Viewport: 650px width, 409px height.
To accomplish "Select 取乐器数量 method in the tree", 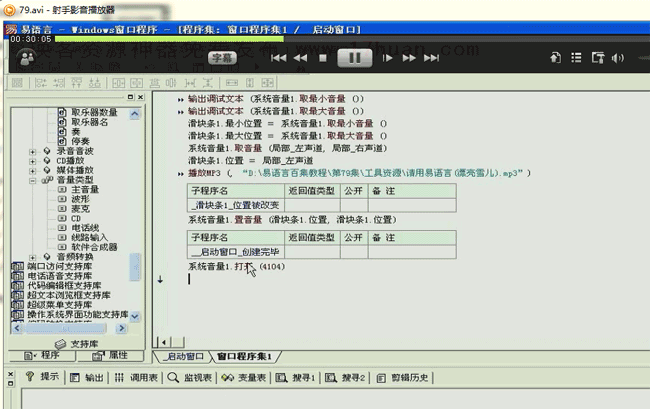I will [x=94, y=112].
